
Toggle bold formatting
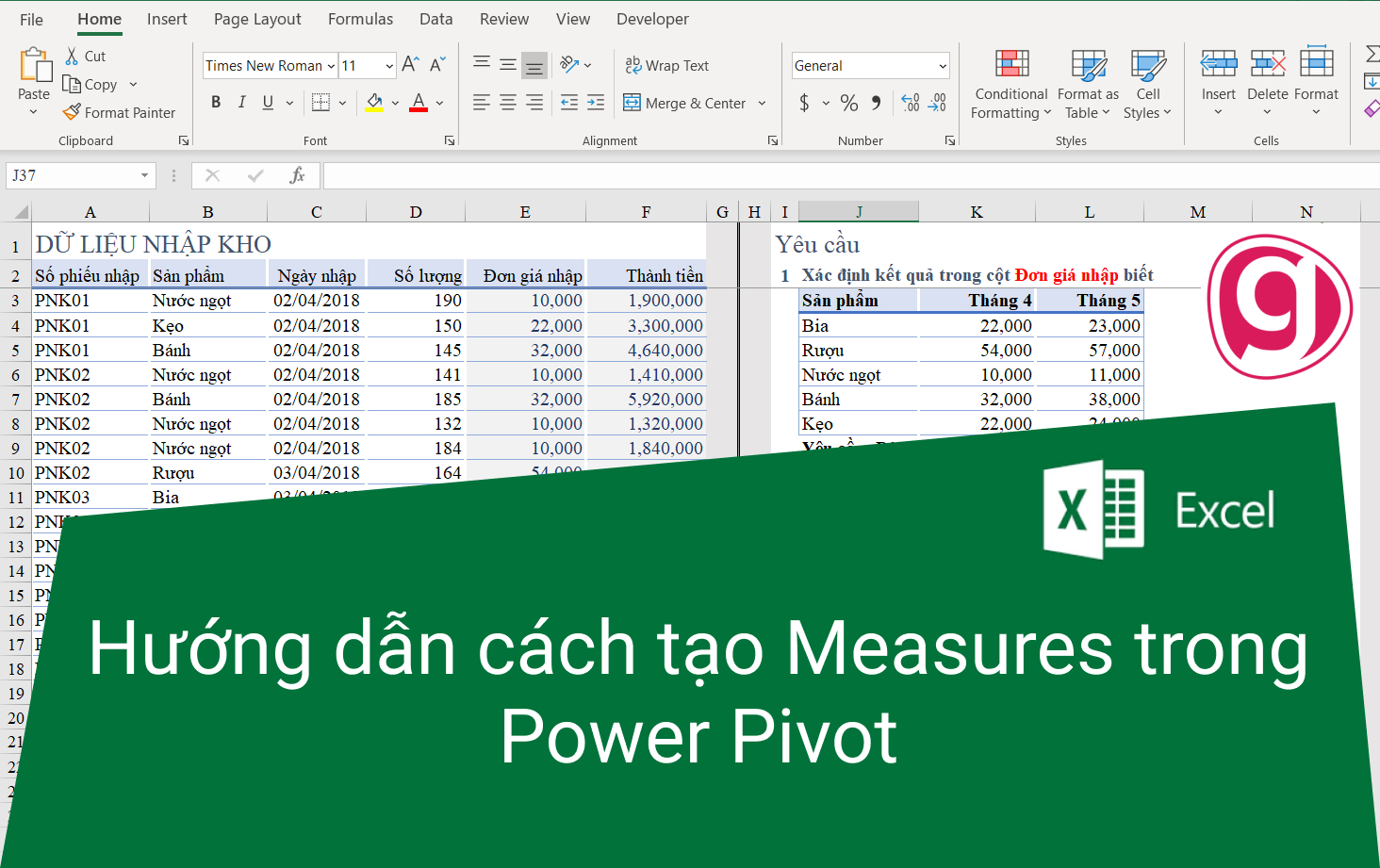(x=215, y=102)
